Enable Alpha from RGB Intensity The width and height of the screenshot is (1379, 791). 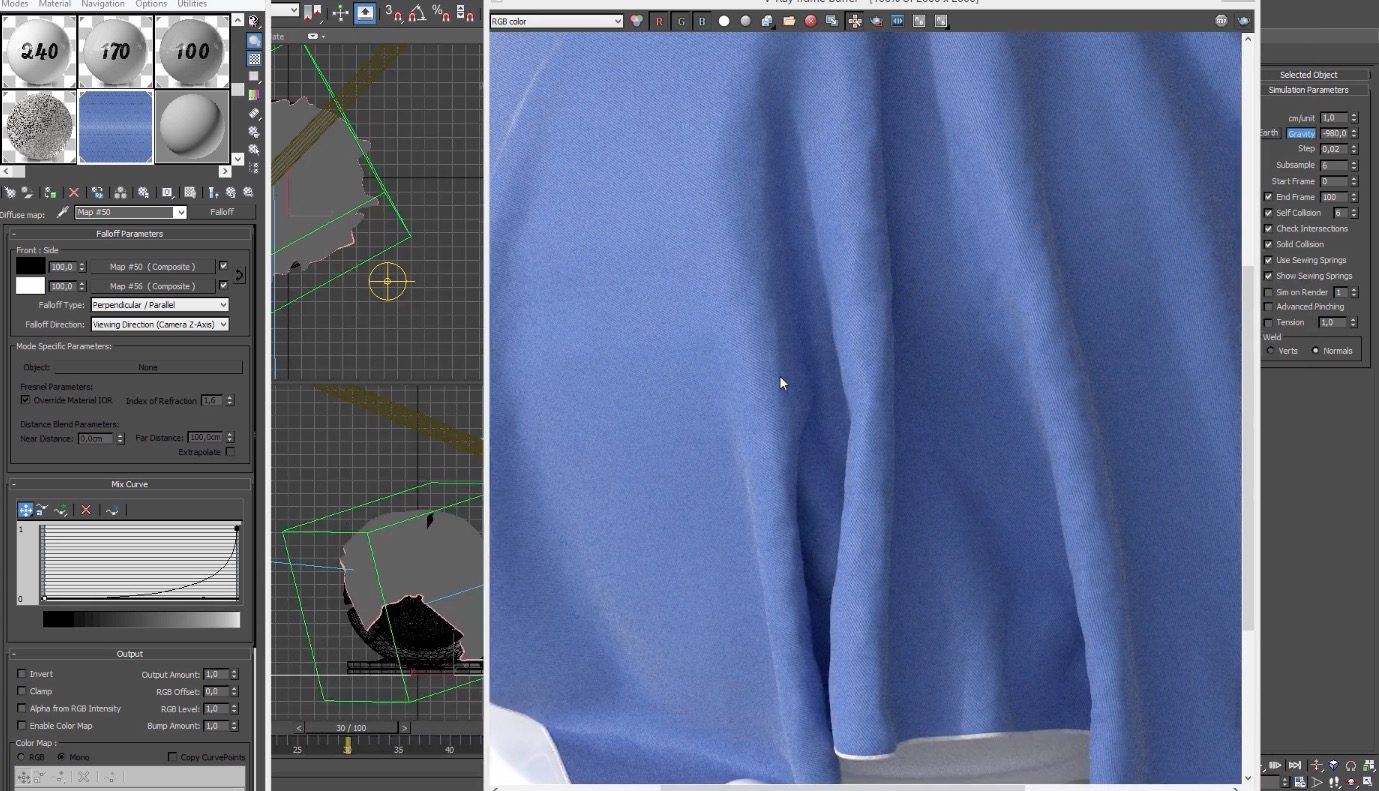(x=22, y=708)
